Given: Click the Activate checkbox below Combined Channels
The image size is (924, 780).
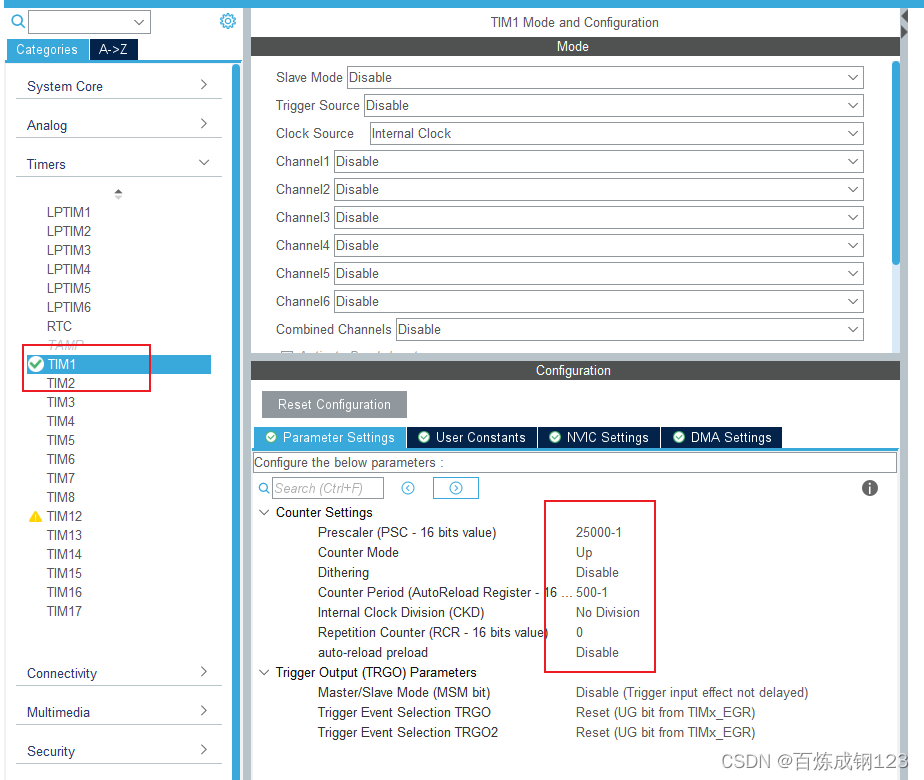Looking at the screenshot, I should (x=286, y=352).
